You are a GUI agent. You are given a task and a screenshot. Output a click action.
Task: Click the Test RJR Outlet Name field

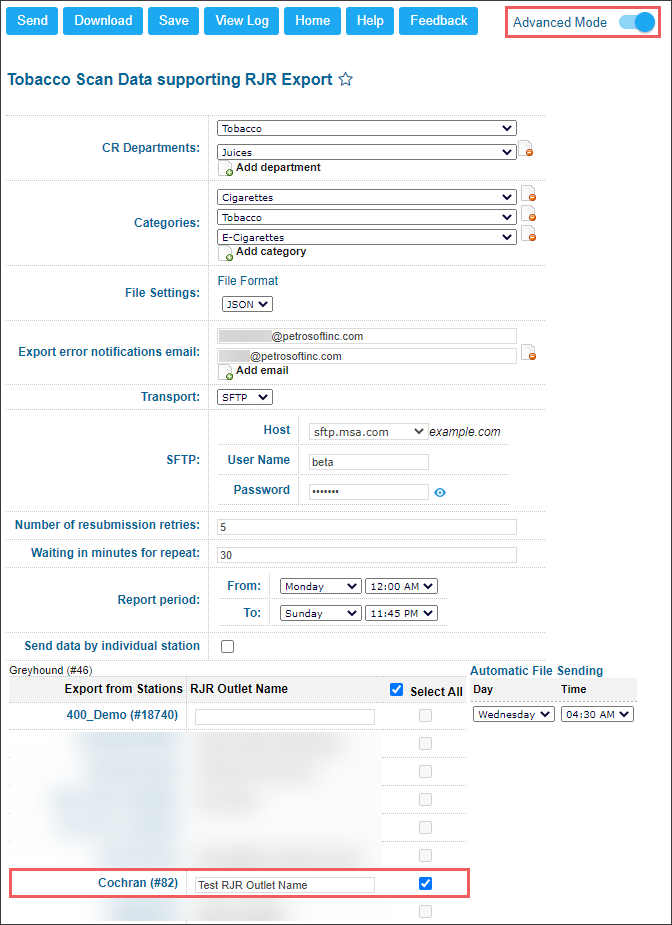click(284, 885)
